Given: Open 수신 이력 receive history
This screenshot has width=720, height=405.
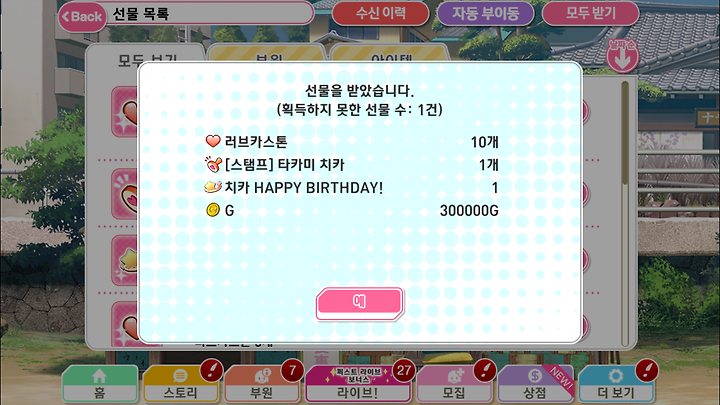Looking at the screenshot, I should pos(380,13).
